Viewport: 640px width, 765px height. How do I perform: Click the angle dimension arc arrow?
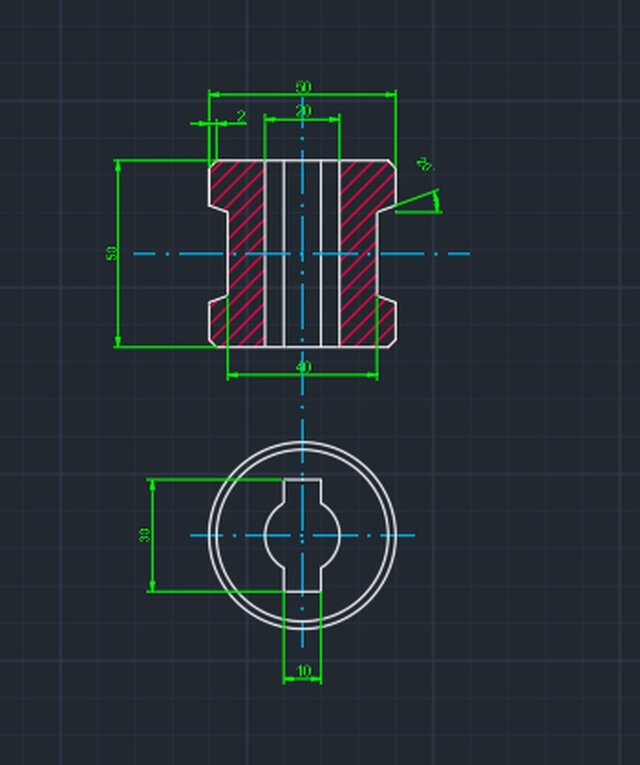pyautogui.click(x=436, y=201)
